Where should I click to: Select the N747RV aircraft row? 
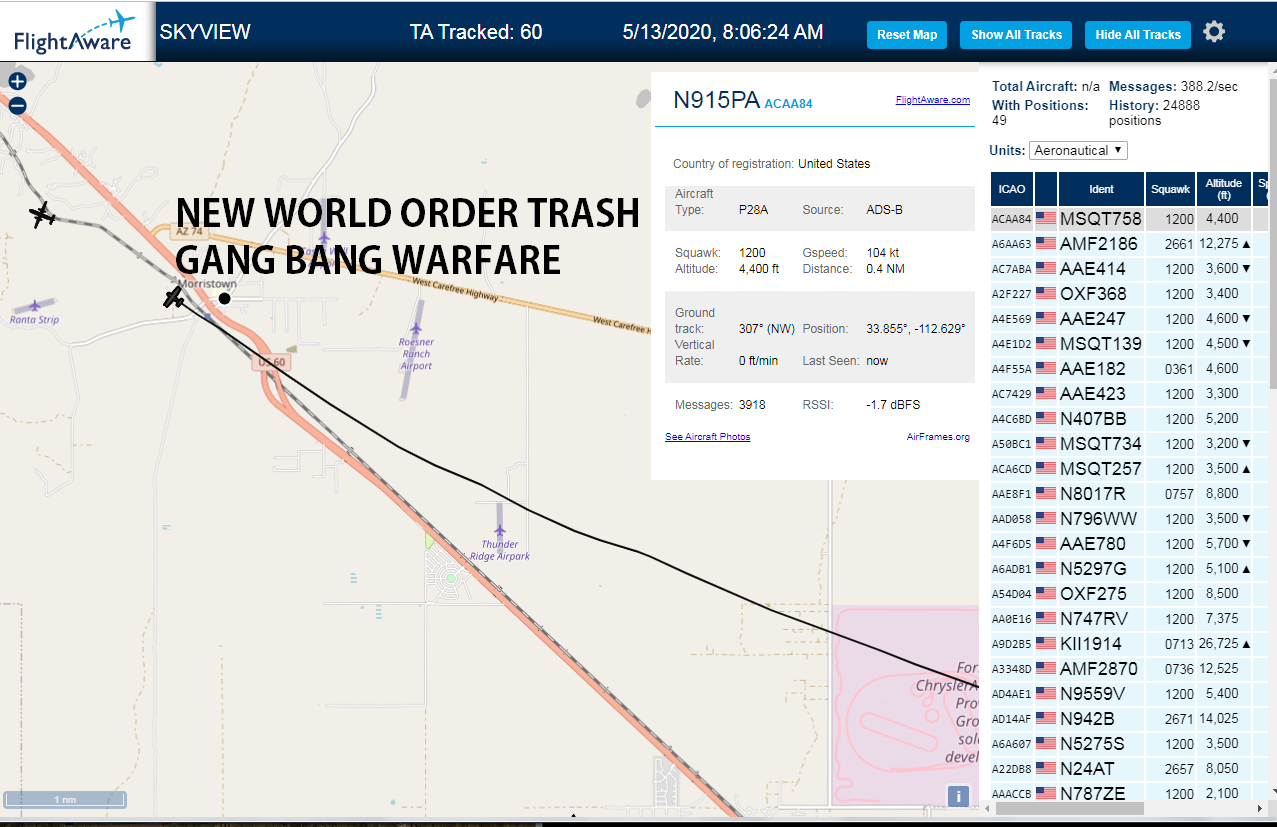coord(1129,619)
